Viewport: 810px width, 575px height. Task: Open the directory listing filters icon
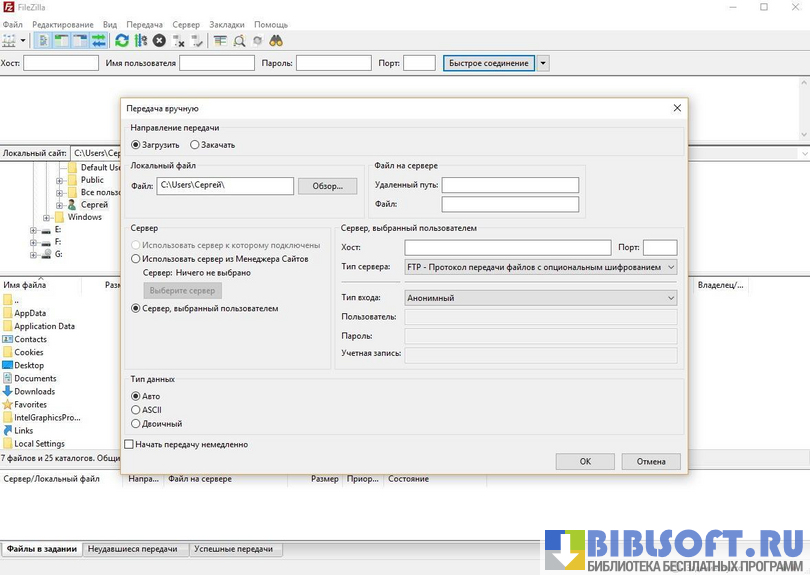221,41
